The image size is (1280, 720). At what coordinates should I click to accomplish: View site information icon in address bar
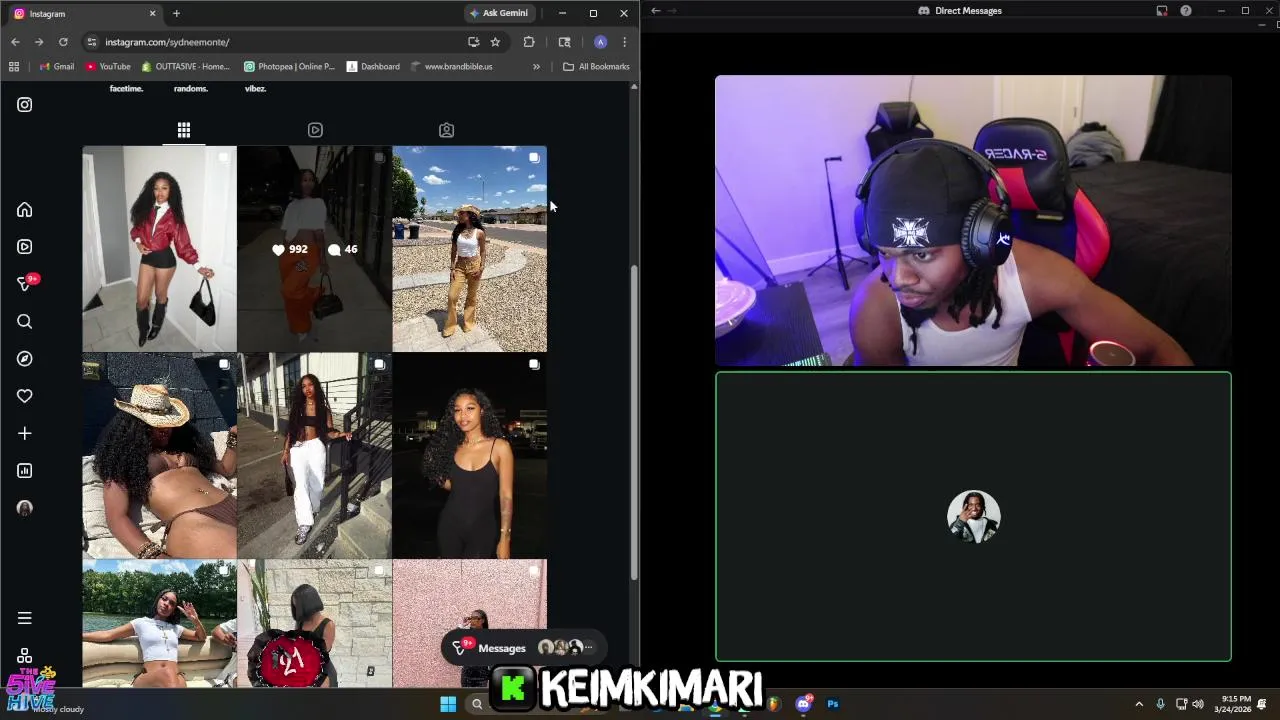click(x=91, y=42)
